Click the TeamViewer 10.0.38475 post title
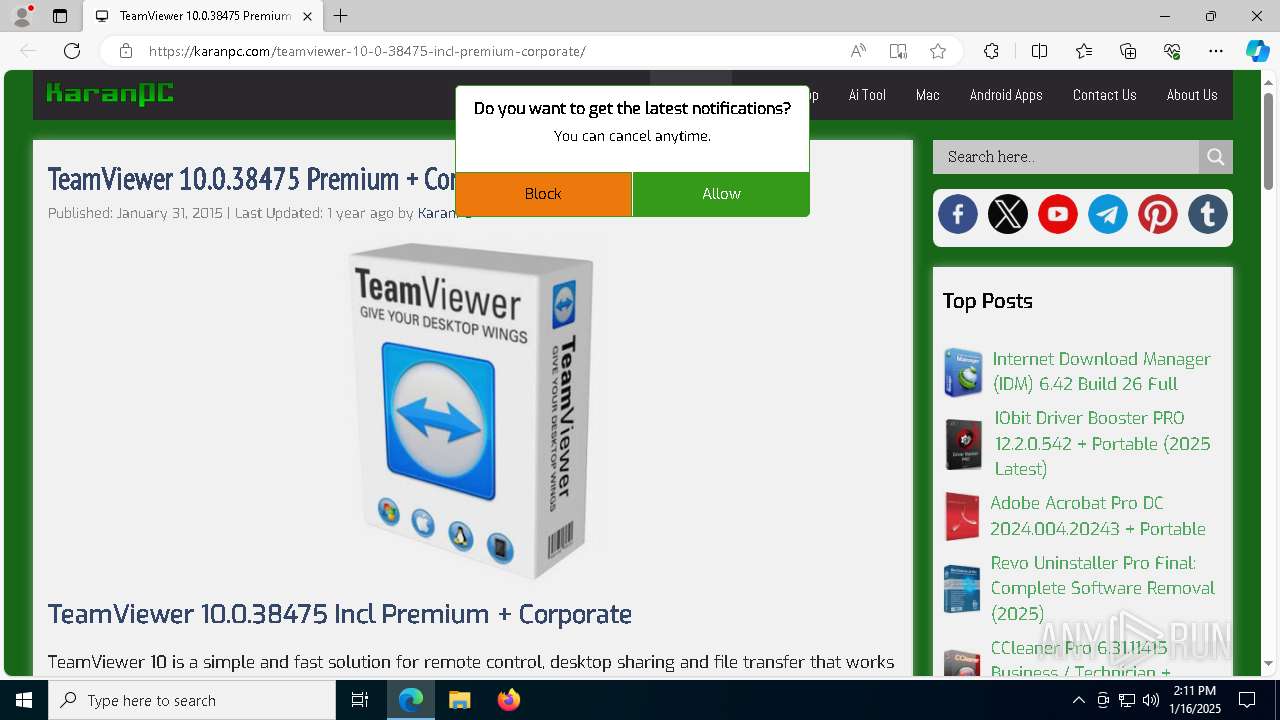 (x=252, y=179)
